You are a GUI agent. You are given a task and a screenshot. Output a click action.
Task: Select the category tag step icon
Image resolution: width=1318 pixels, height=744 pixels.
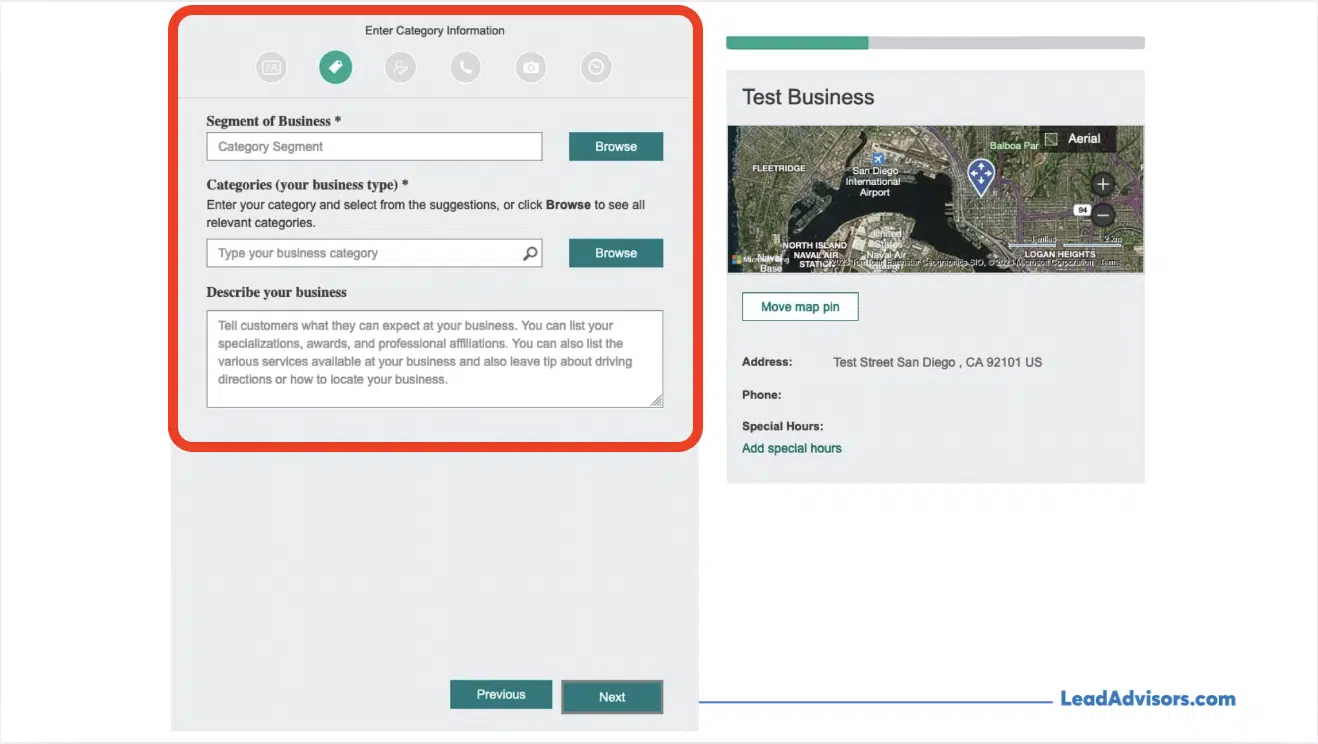(336, 67)
